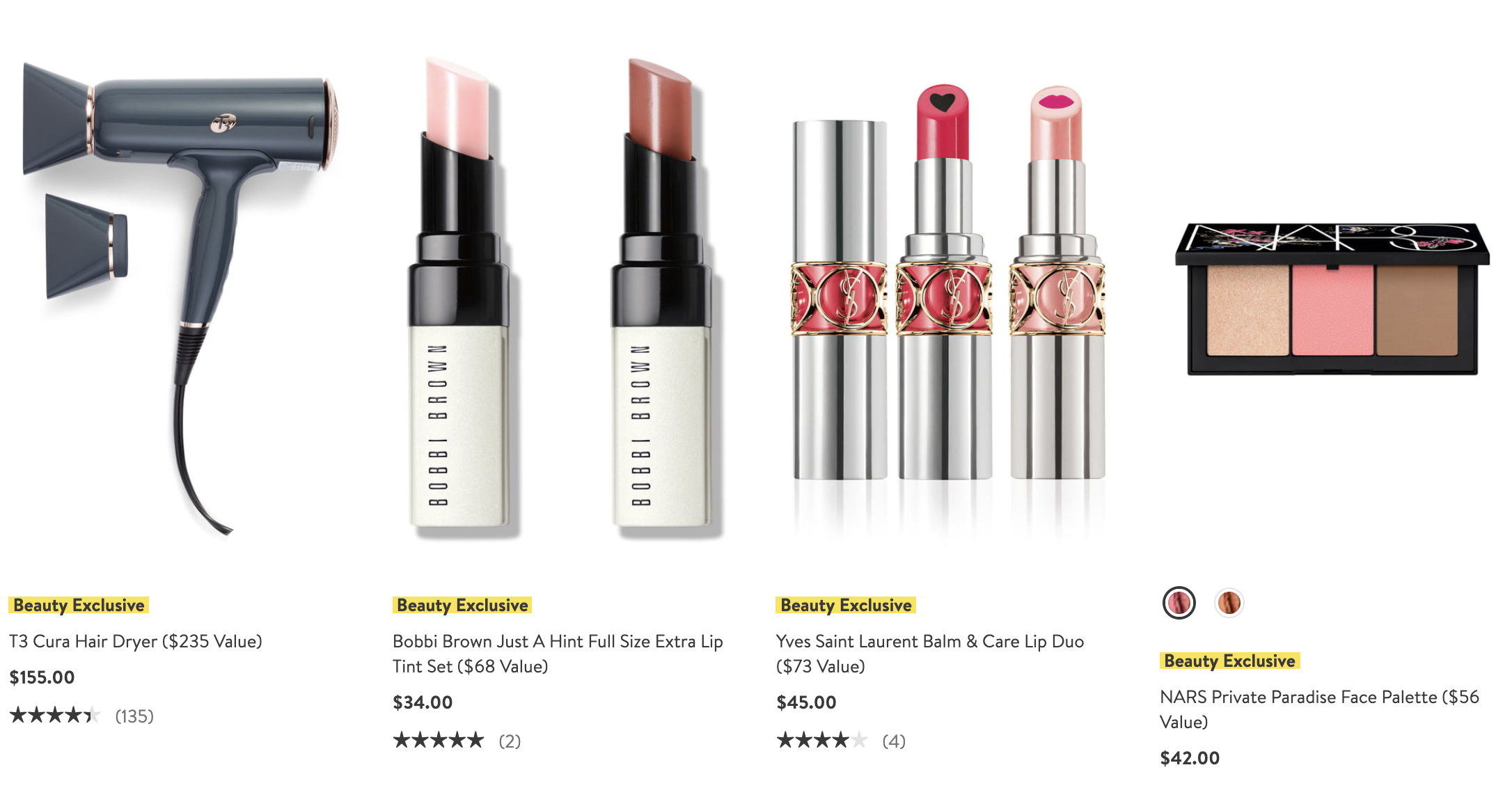
Task: Click the $42.00 NARS palette price
Action: coord(1190,758)
